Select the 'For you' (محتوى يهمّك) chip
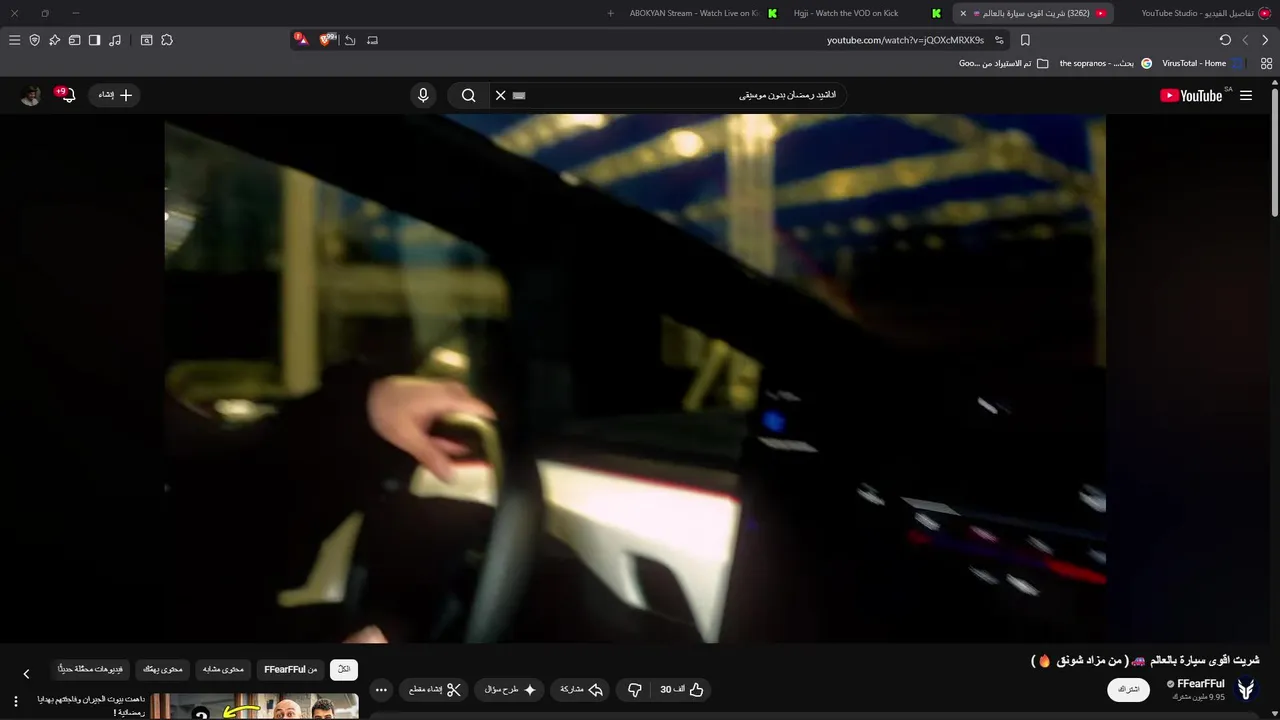The width and height of the screenshot is (1280, 720). [163, 669]
